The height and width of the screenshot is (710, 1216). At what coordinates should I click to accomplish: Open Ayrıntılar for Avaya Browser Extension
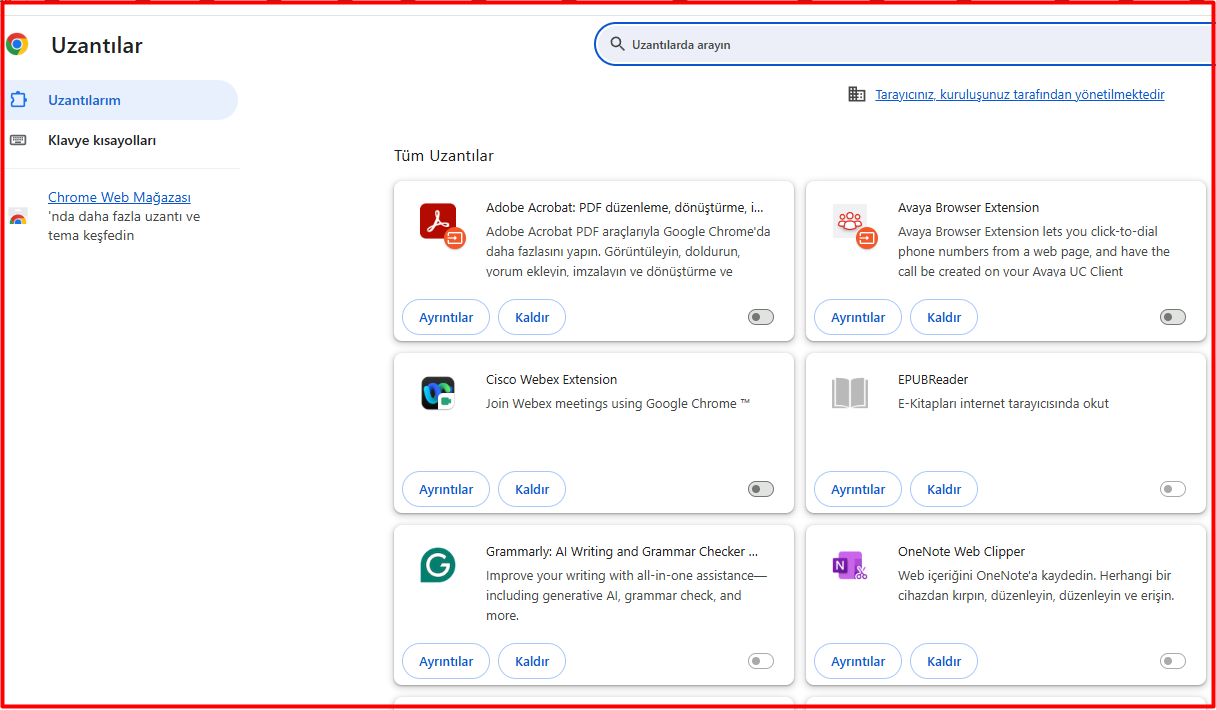click(858, 317)
